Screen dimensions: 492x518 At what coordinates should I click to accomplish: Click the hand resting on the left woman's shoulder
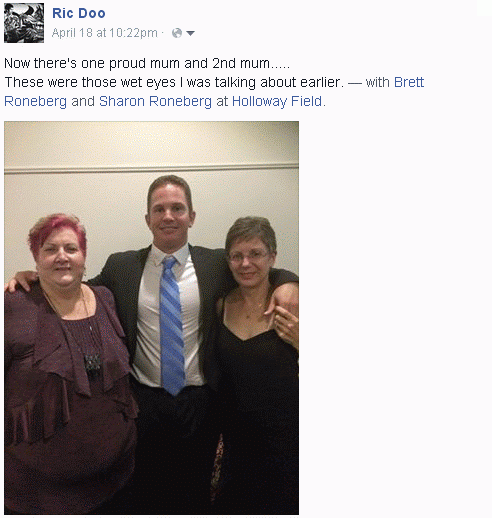(x=20, y=281)
